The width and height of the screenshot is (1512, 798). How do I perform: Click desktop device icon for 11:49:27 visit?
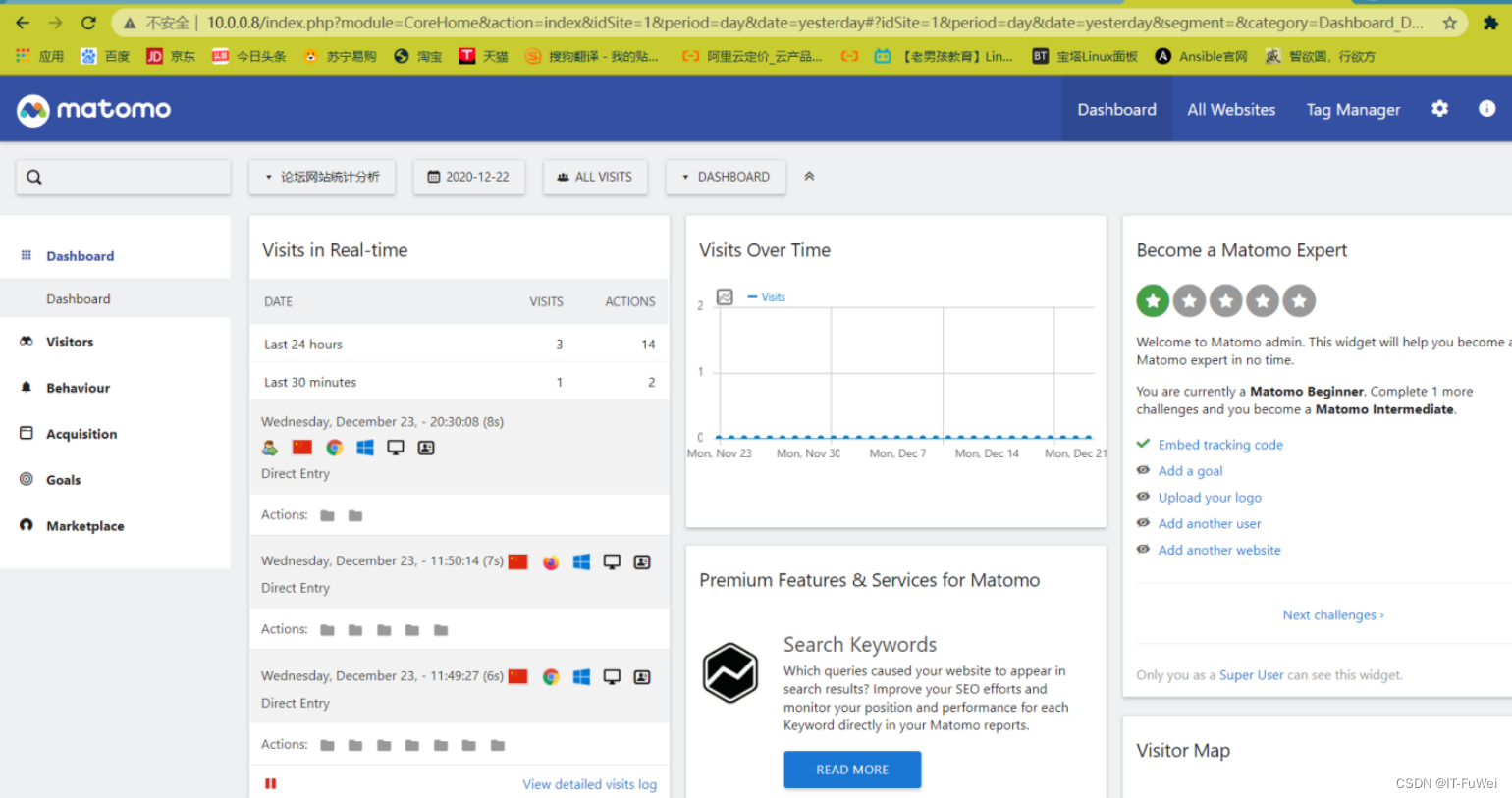(x=612, y=677)
